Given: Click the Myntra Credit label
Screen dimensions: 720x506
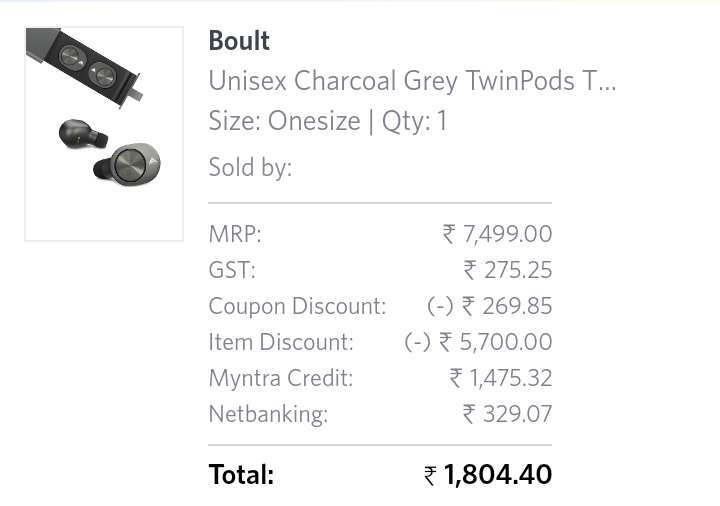Looking at the screenshot, I should click(281, 378).
